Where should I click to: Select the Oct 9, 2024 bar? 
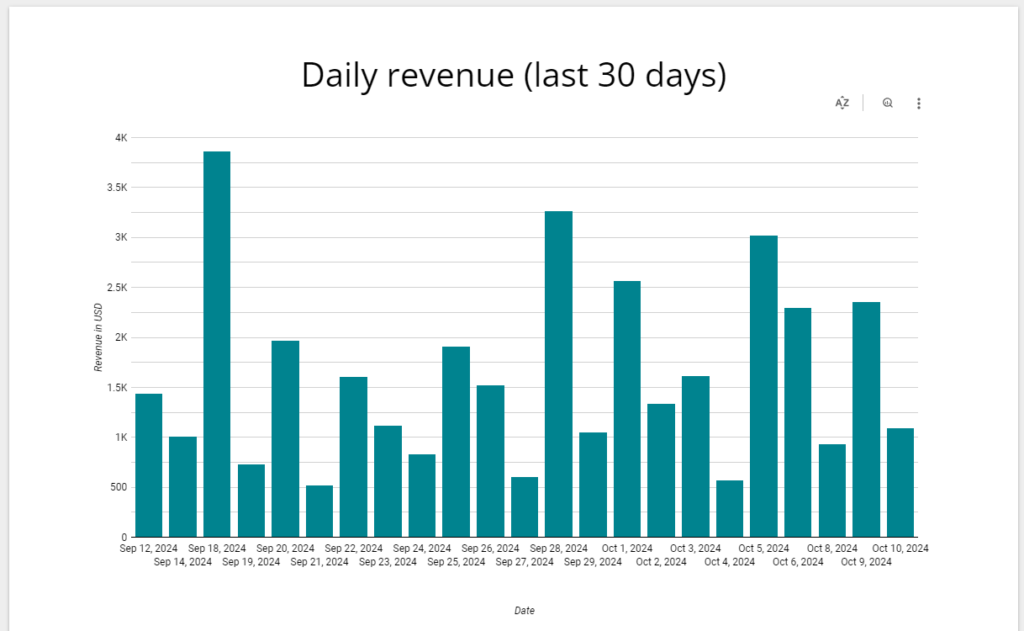866,419
